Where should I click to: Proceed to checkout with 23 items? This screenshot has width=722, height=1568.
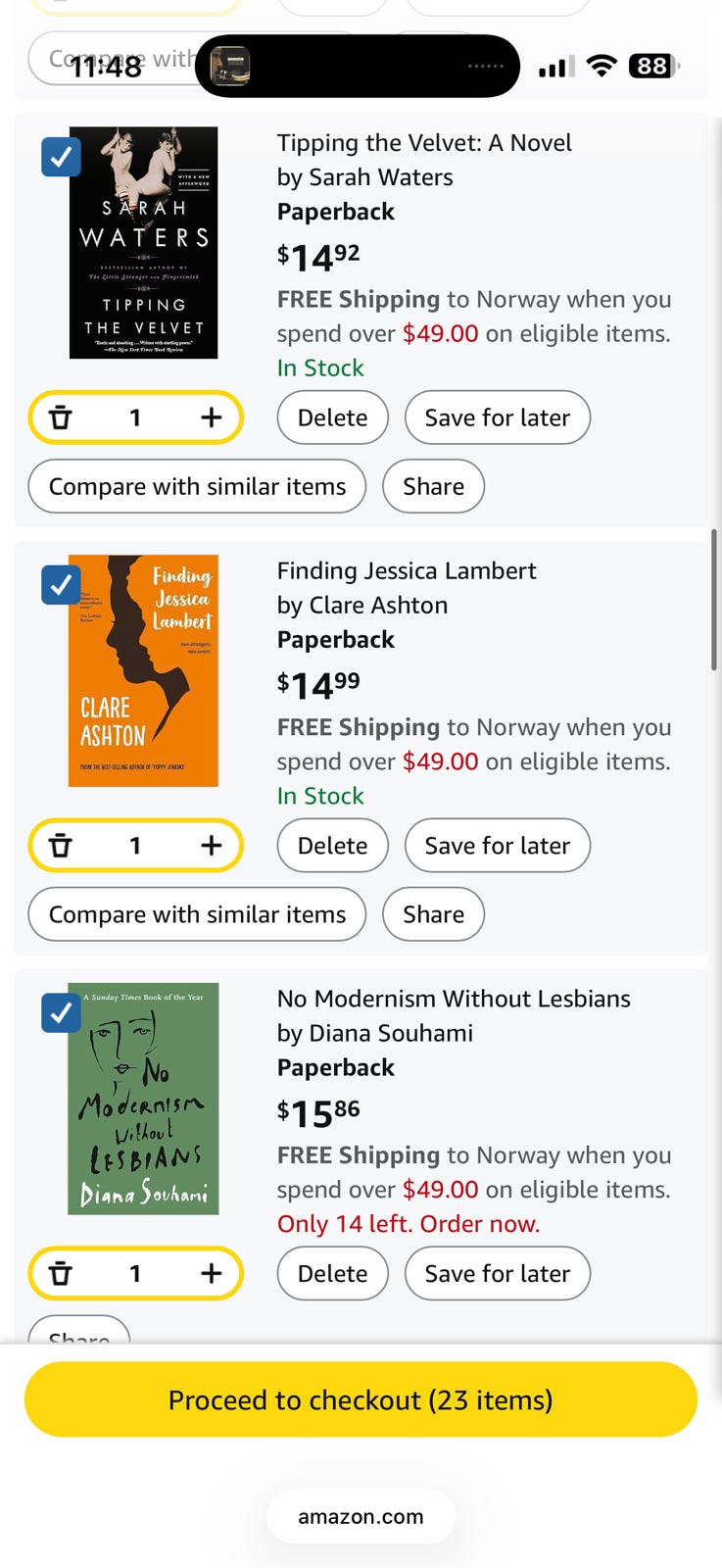coord(361,1399)
